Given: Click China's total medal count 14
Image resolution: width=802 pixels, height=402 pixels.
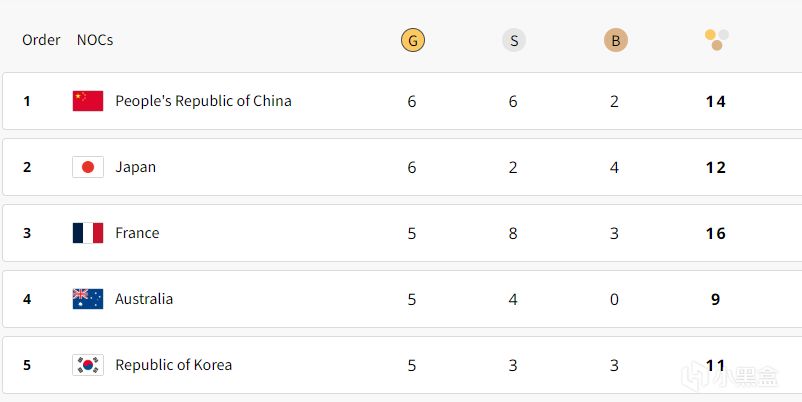Looking at the screenshot, I should pyautogui.click(x=716, y=101).
